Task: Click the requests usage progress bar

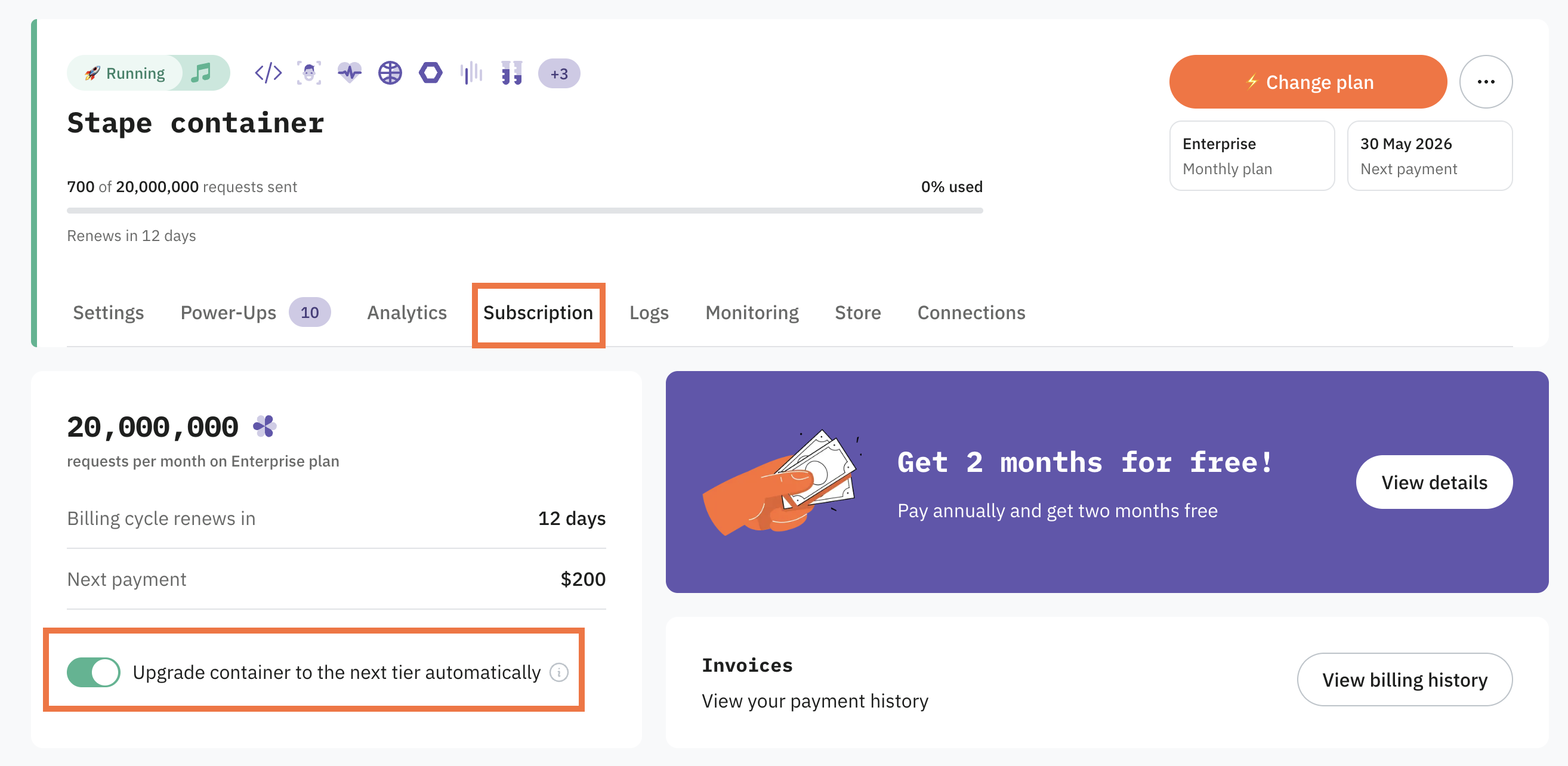Action: click(x=524, y=211)
